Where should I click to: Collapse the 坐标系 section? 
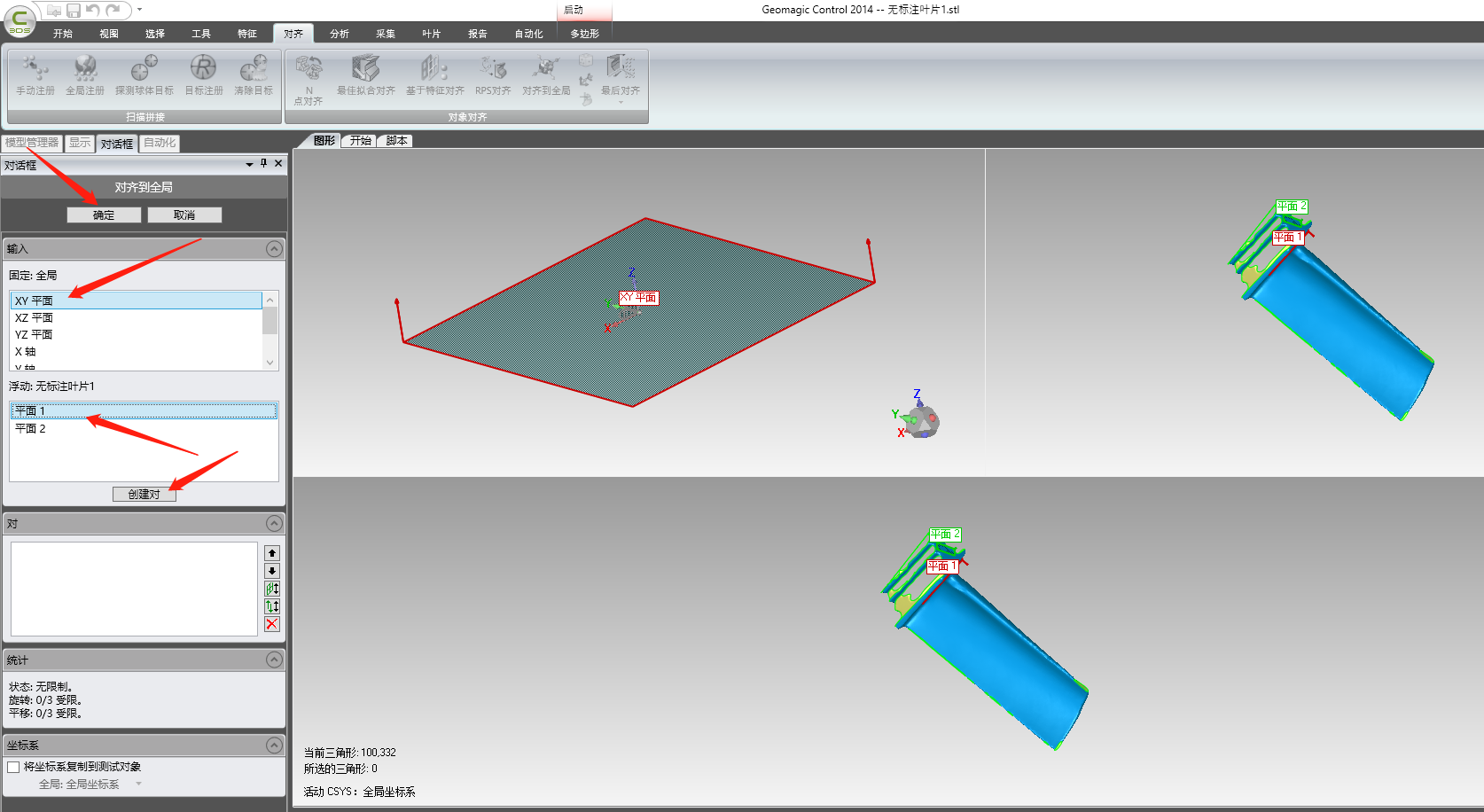(x=275, y=745)
